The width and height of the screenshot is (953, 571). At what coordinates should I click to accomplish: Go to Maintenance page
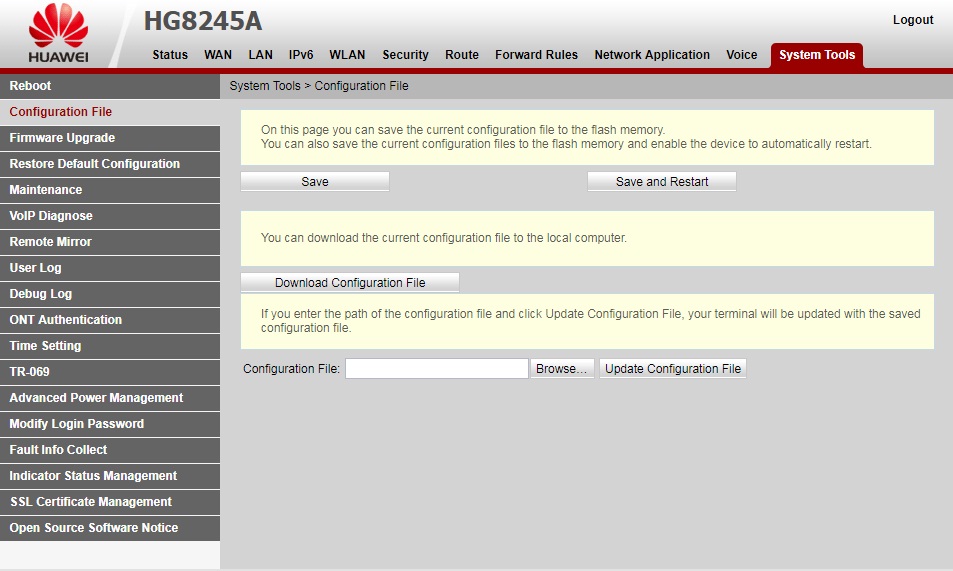click(x=110, y=190)
